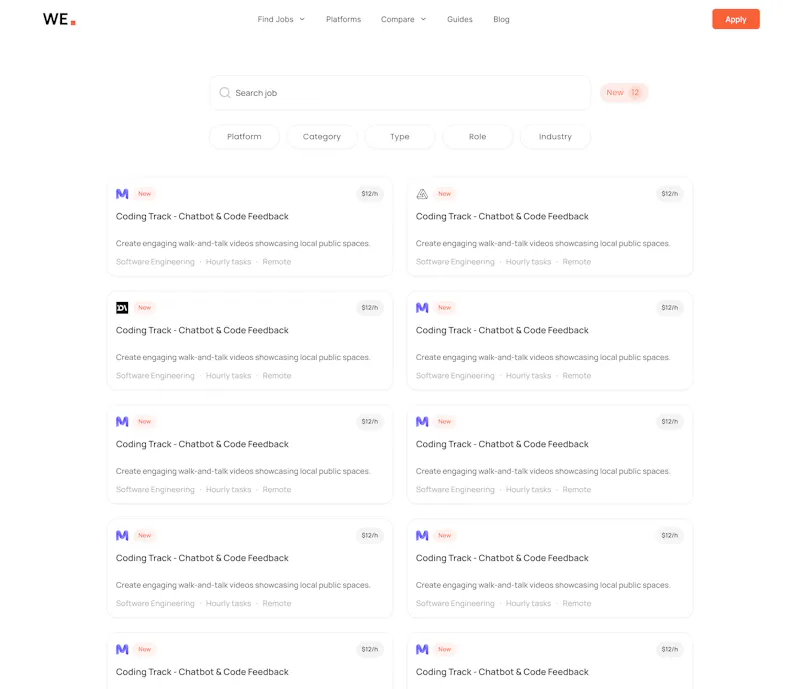This screenshot has height=689, width=800.
Task: Click Remote tag in triangle-logo card
Action: tap(577, 262)
